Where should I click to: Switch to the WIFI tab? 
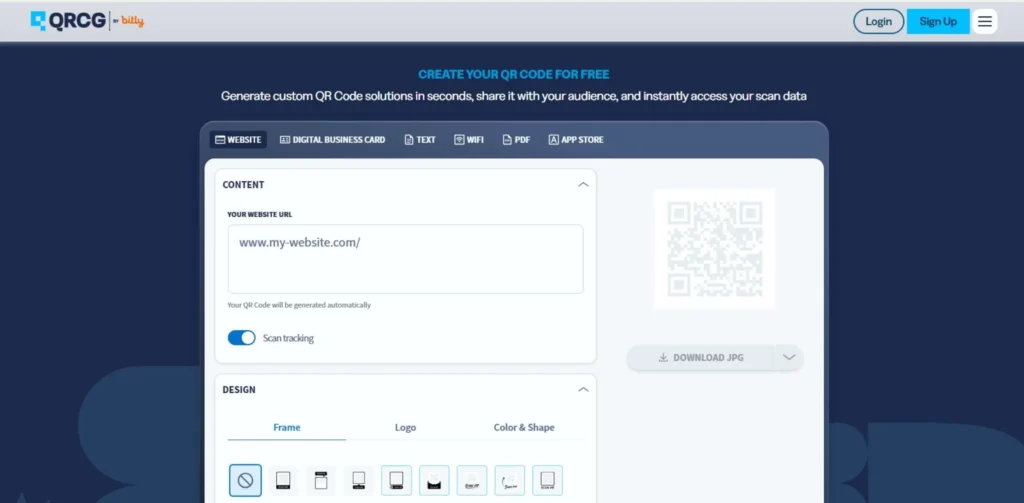[469, 140]
